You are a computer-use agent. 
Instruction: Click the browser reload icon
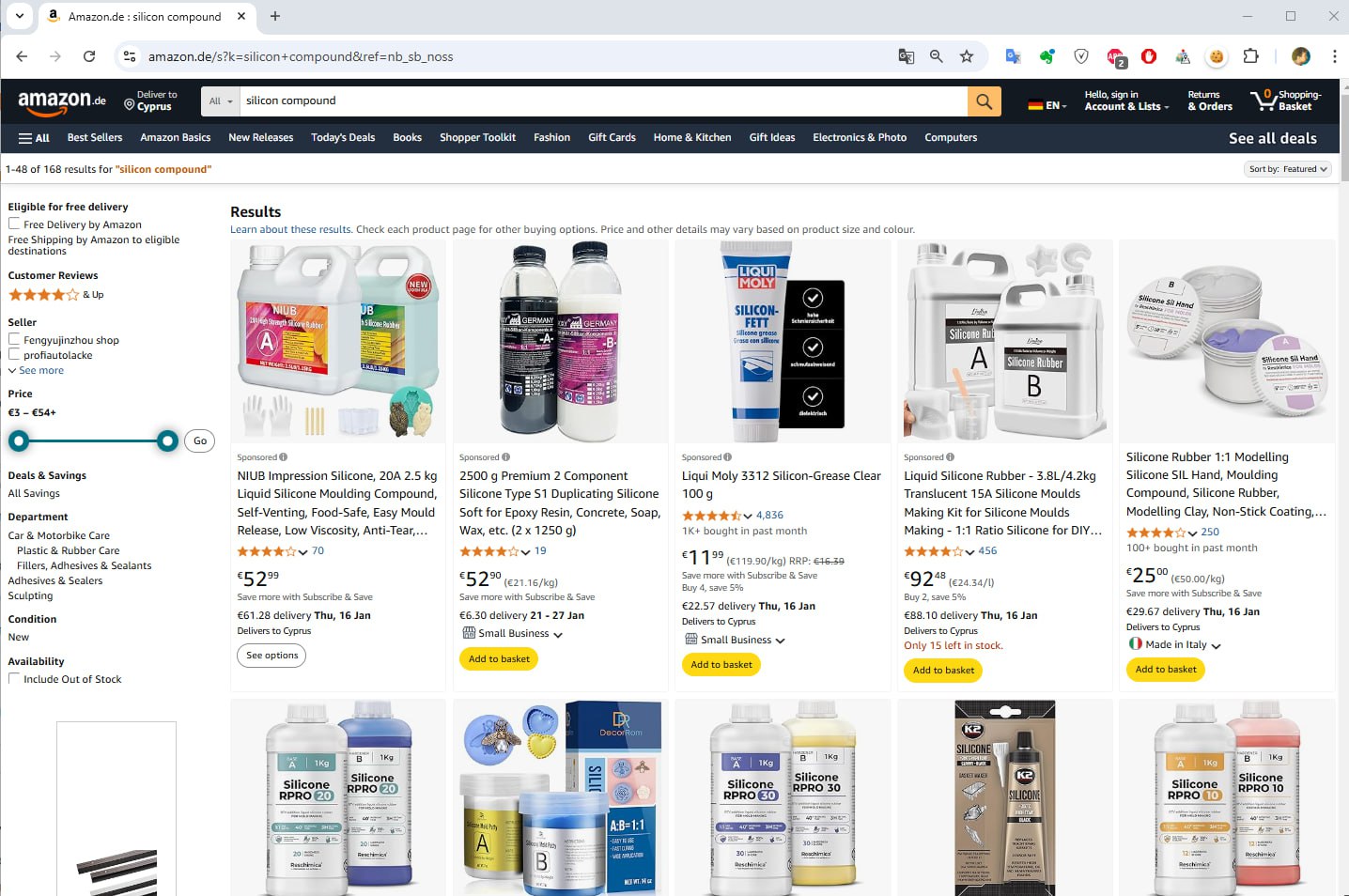(89, 56)
